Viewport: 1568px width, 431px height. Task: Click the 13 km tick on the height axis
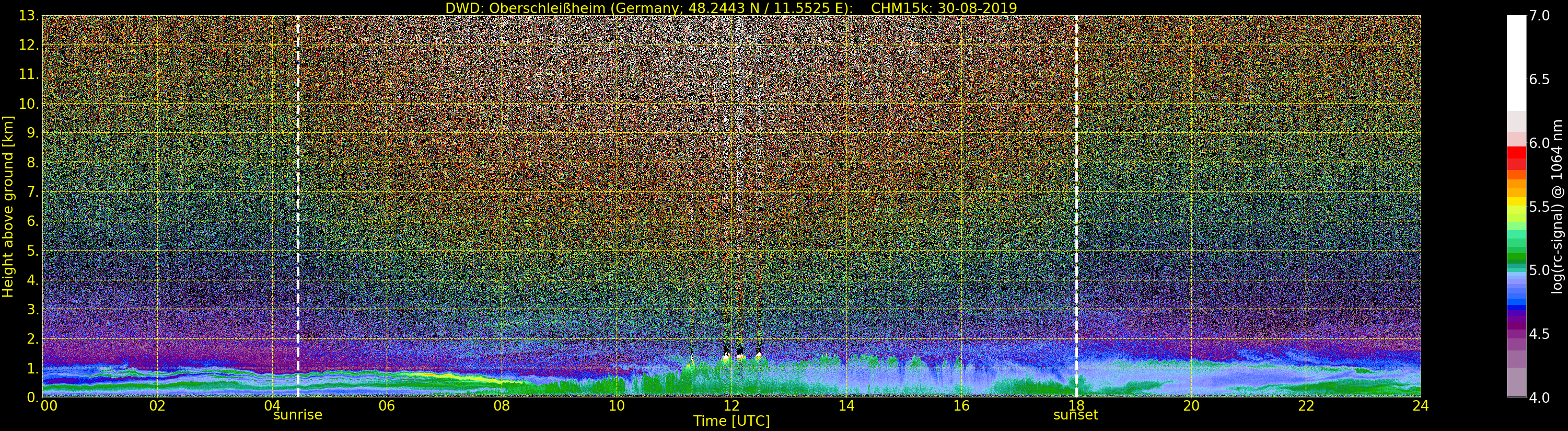pyautogui.click(x=28, y=16)
